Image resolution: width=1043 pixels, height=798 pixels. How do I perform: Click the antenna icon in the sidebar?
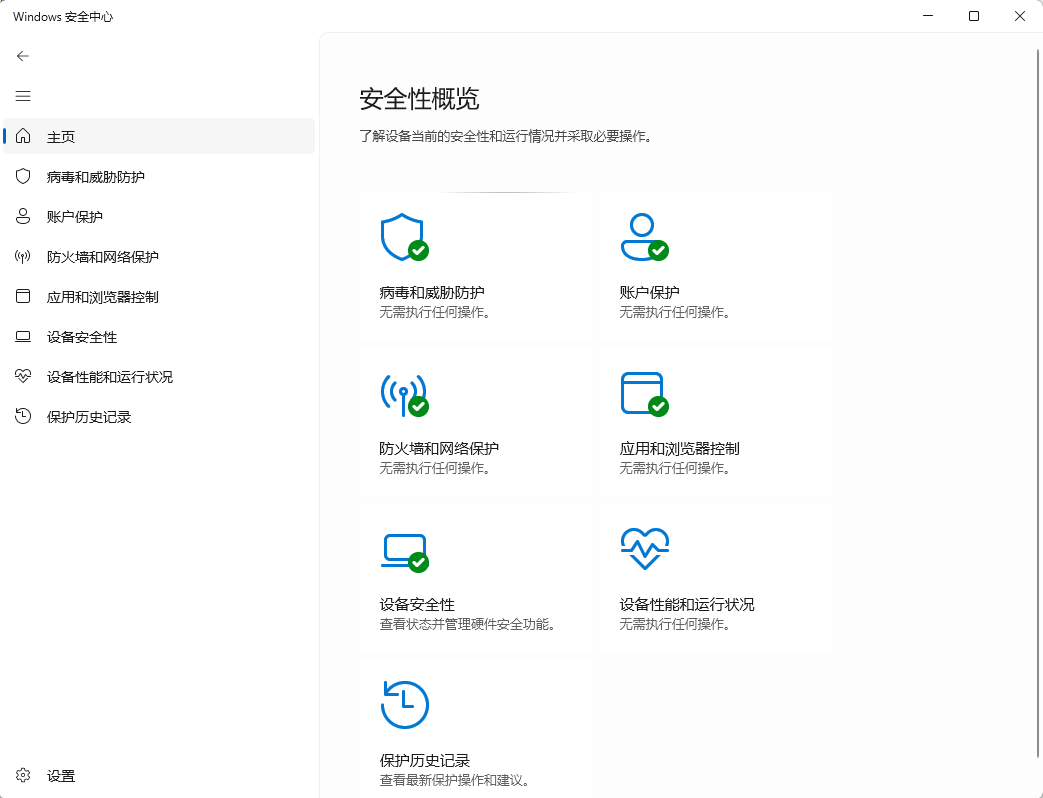click(x=23, y=257)
